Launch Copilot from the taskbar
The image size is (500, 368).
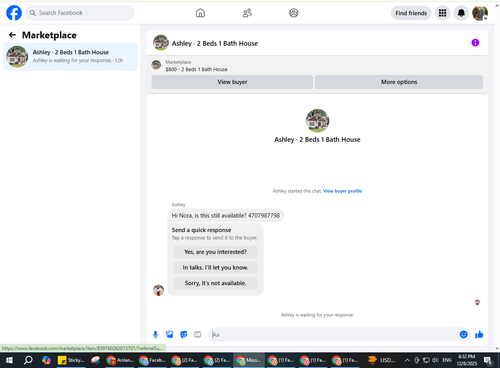46,360
